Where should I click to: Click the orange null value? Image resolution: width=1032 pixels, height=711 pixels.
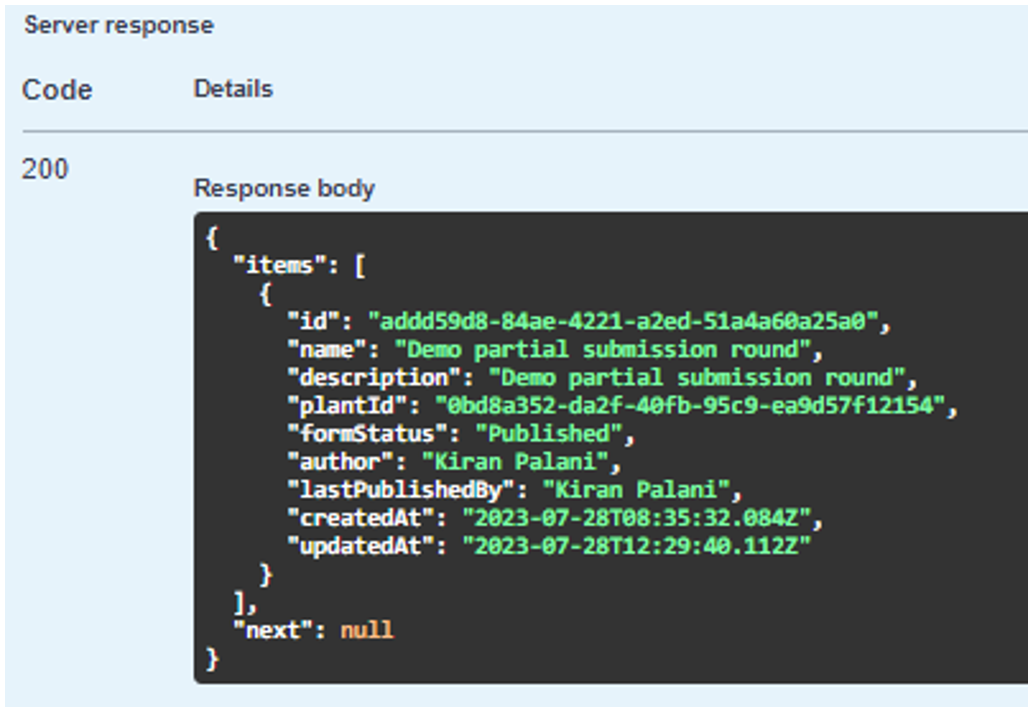pos(367,630)
